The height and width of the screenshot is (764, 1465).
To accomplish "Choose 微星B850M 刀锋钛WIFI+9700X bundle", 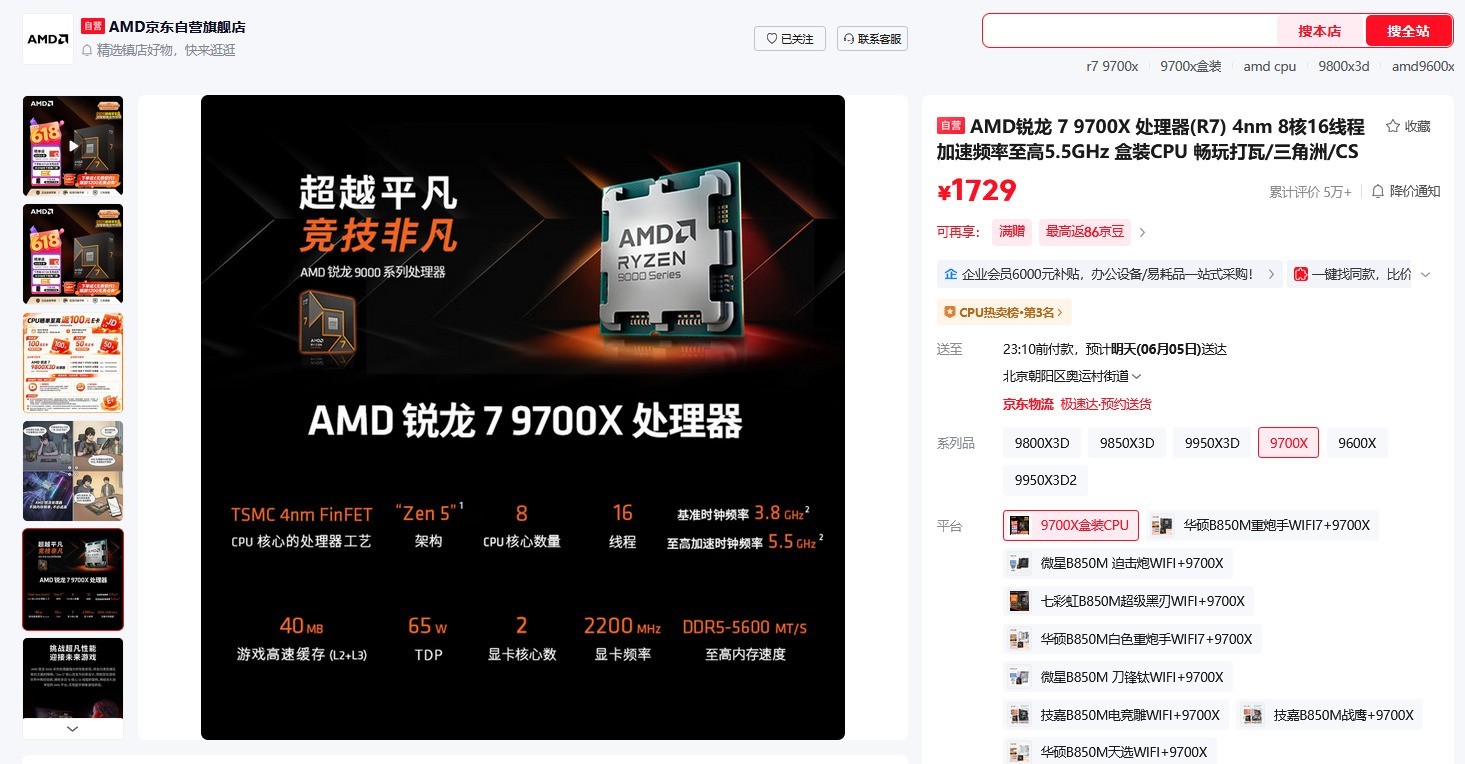I will (1118, 677).
